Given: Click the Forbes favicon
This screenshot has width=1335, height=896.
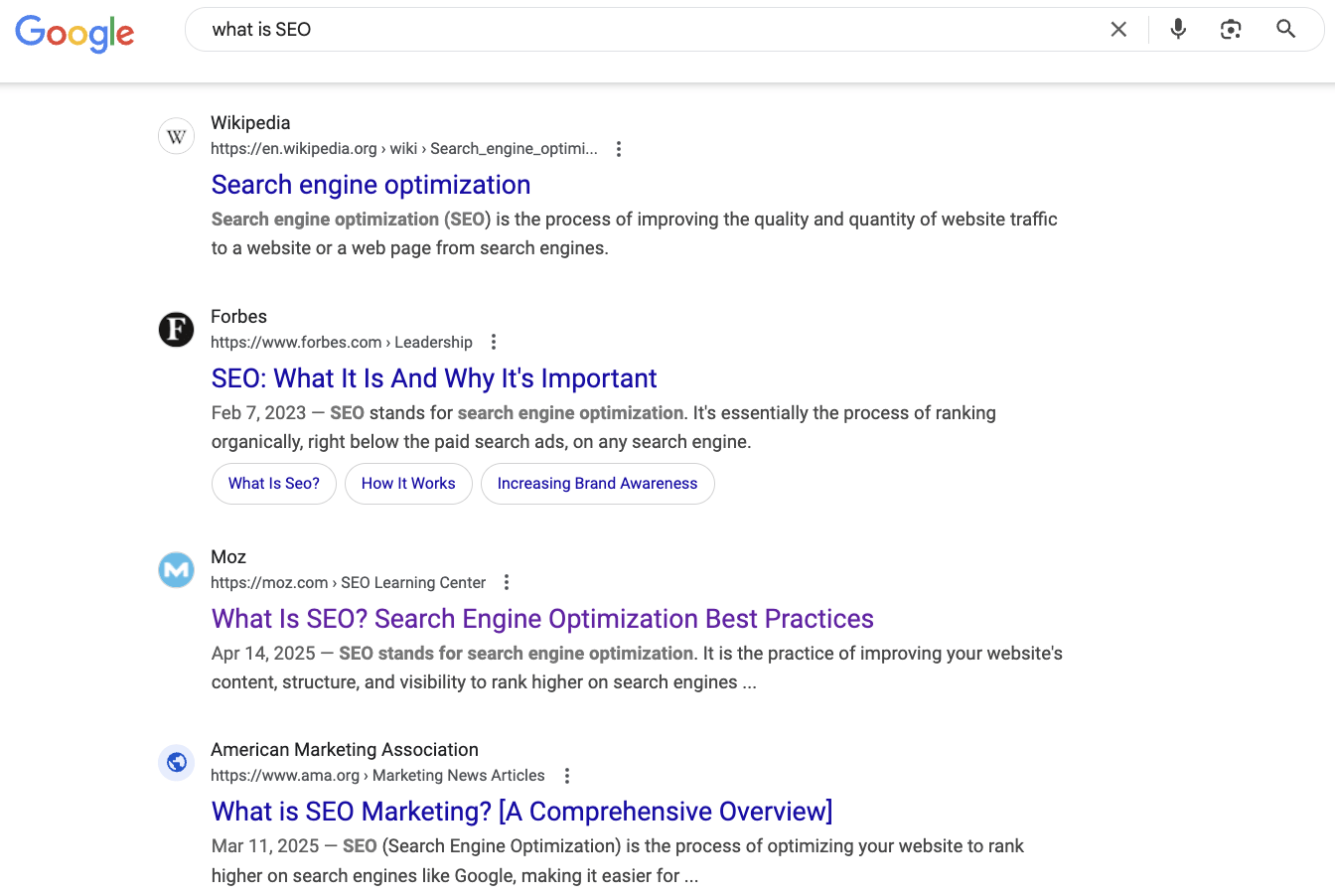Looking at the screenshot, I should [x=177, y=329].
